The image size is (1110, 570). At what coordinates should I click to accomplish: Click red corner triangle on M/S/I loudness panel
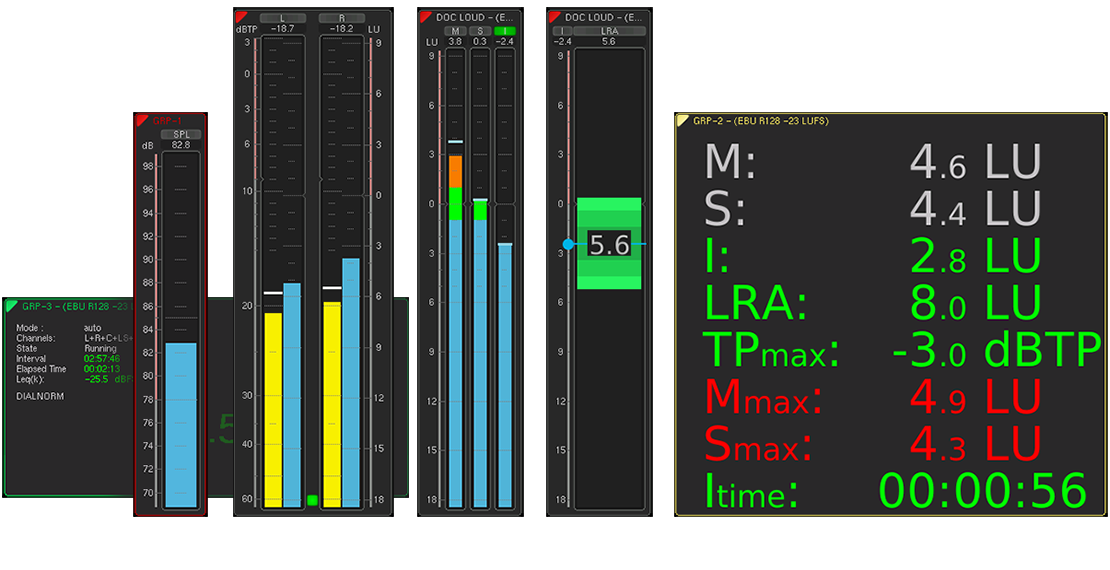tap(425, 17)
